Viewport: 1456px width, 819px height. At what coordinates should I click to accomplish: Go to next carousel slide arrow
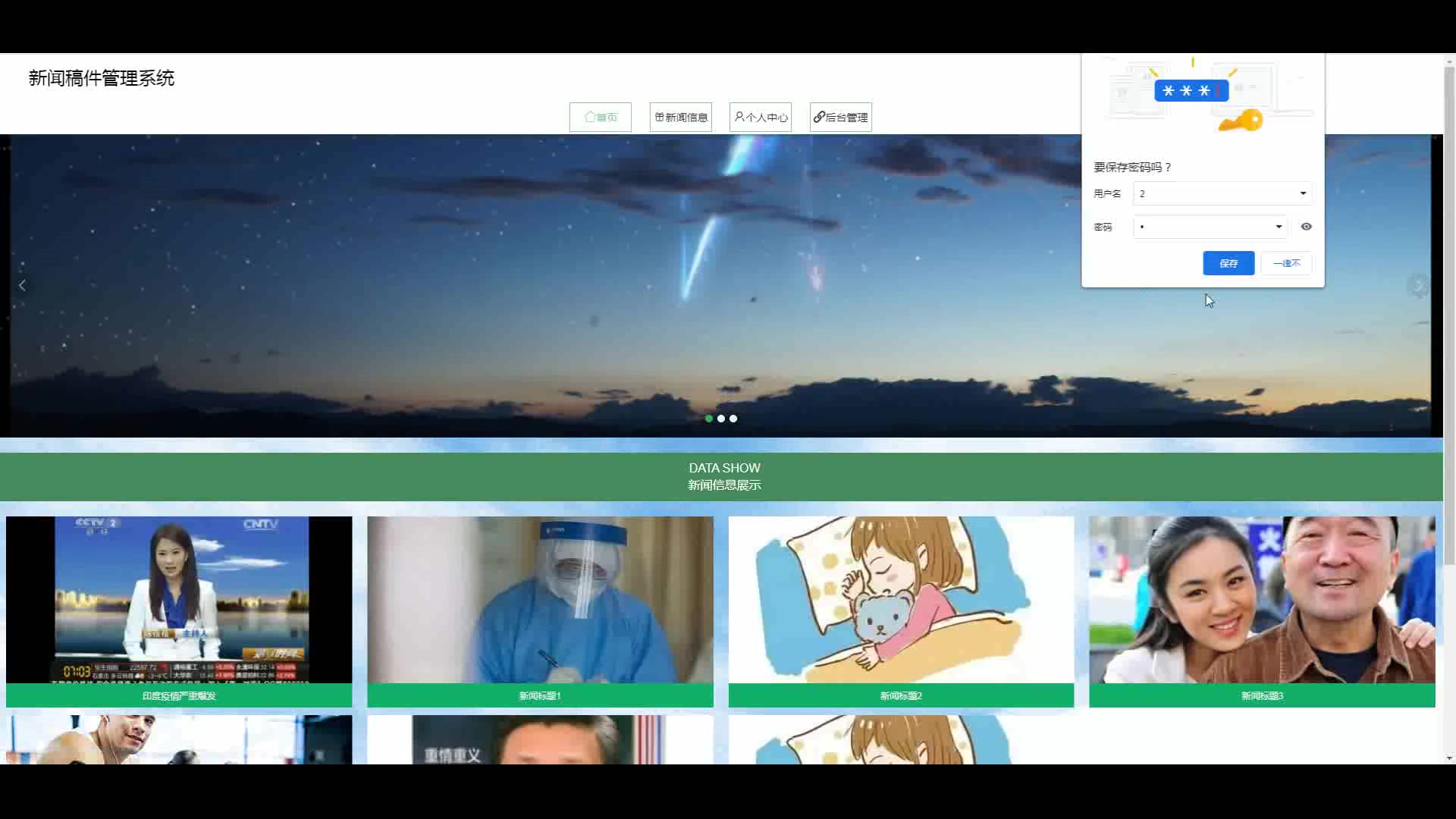1418,285
